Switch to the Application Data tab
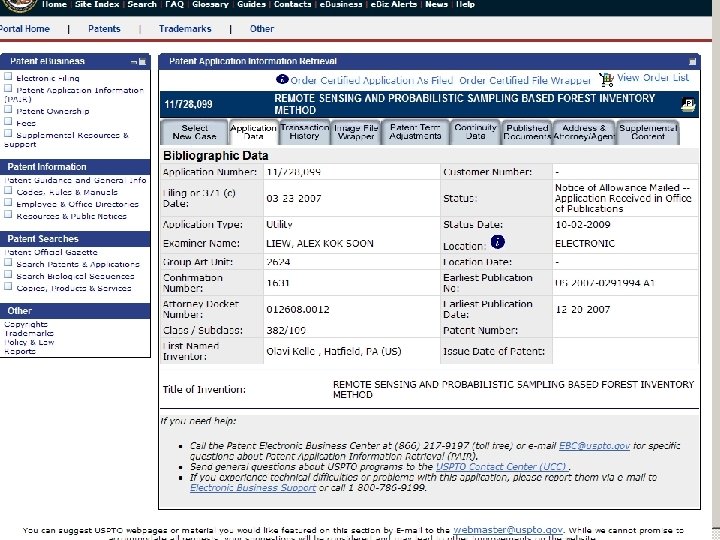 click(253, 132)
